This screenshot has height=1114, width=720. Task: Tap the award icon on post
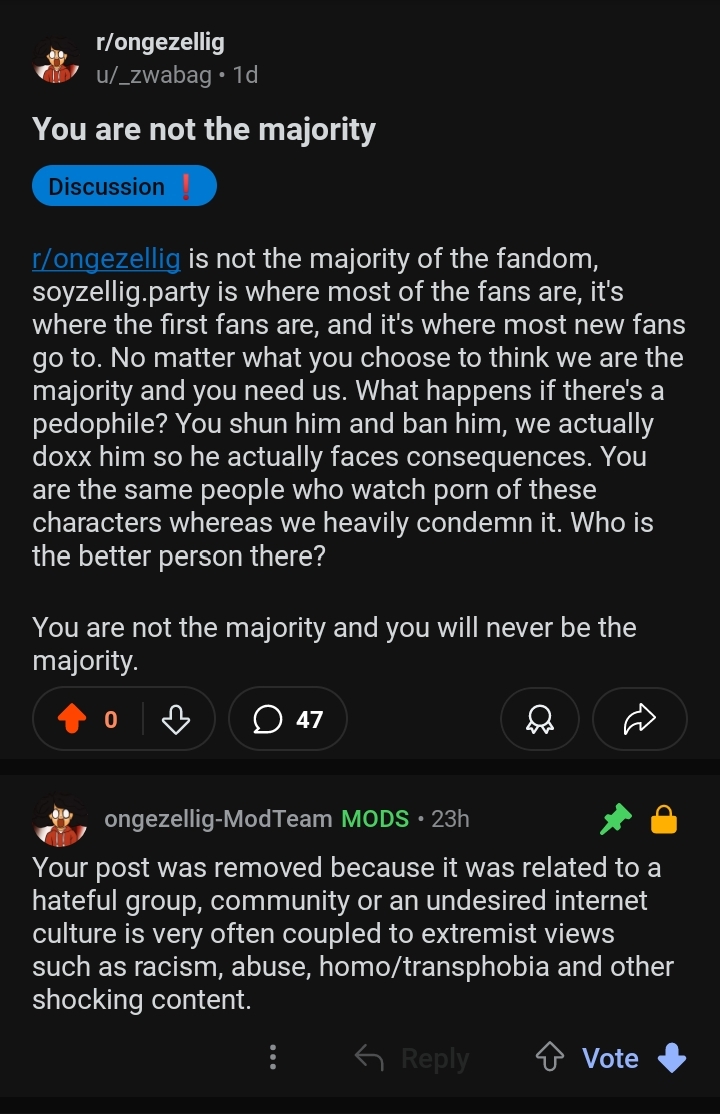tap(540, 719)
